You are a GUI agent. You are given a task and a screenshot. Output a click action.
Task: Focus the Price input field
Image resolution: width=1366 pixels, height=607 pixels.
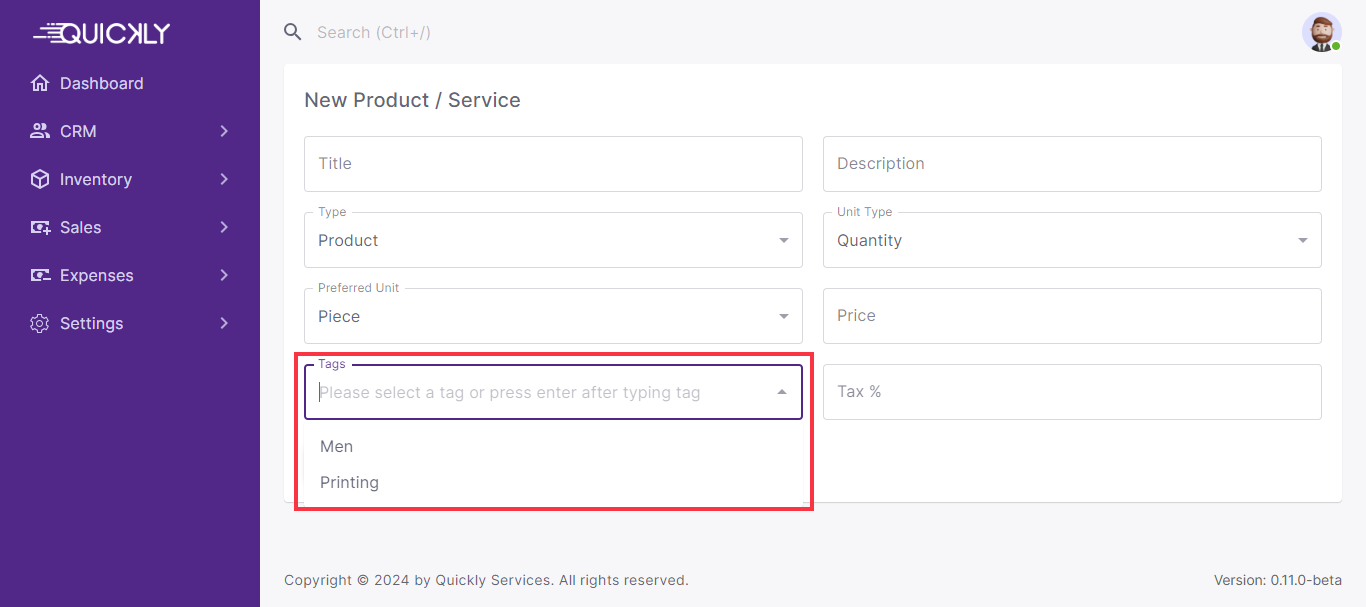click(x=1071, y=316)
